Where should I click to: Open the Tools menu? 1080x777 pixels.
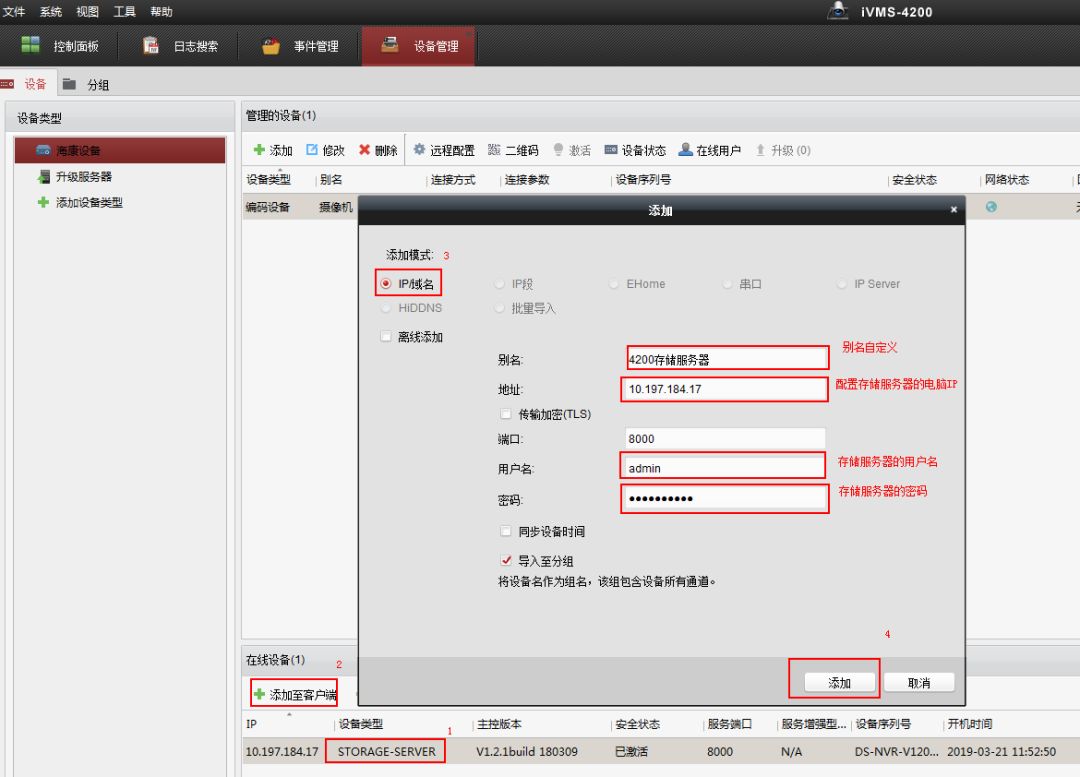(x=124, y=12)
